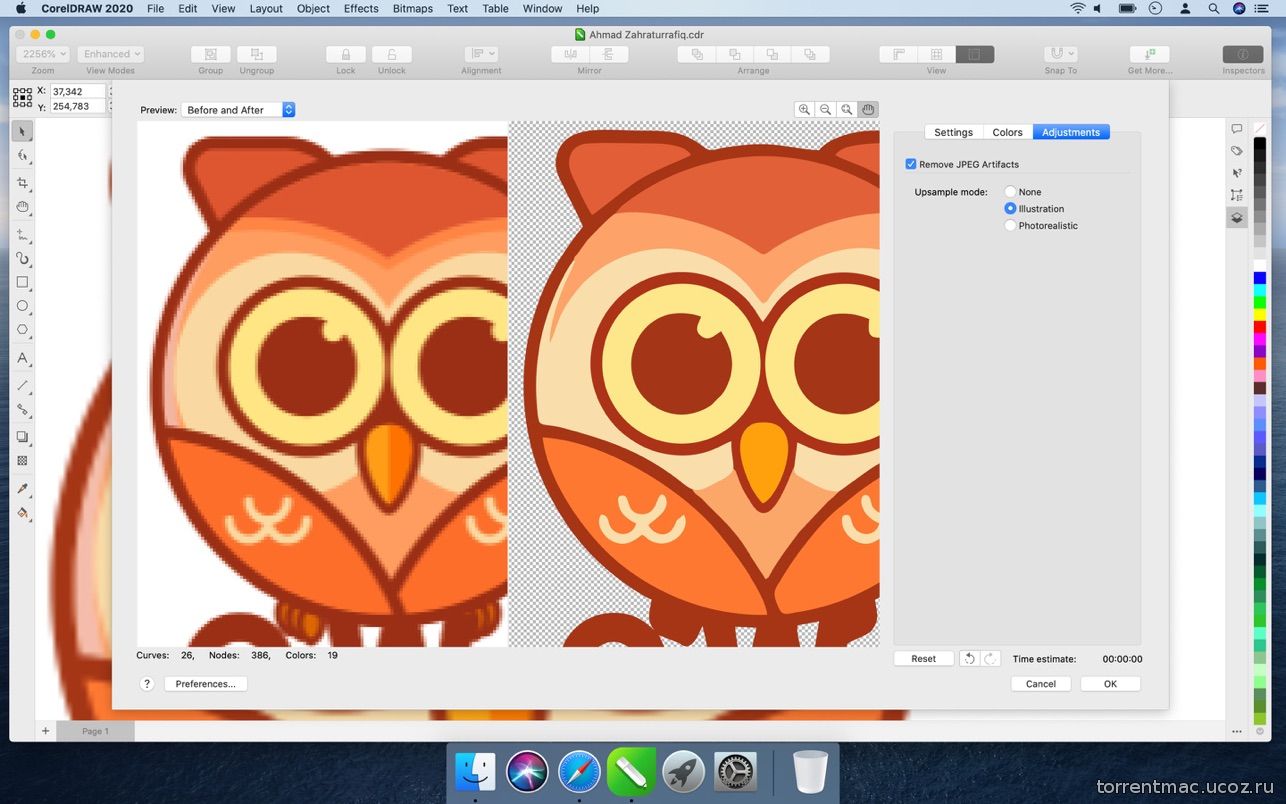The image size is (1286, 804).
Task: Open the Objects layers inspector icon
Action: pyautogui.click(x=1237, y=217)
